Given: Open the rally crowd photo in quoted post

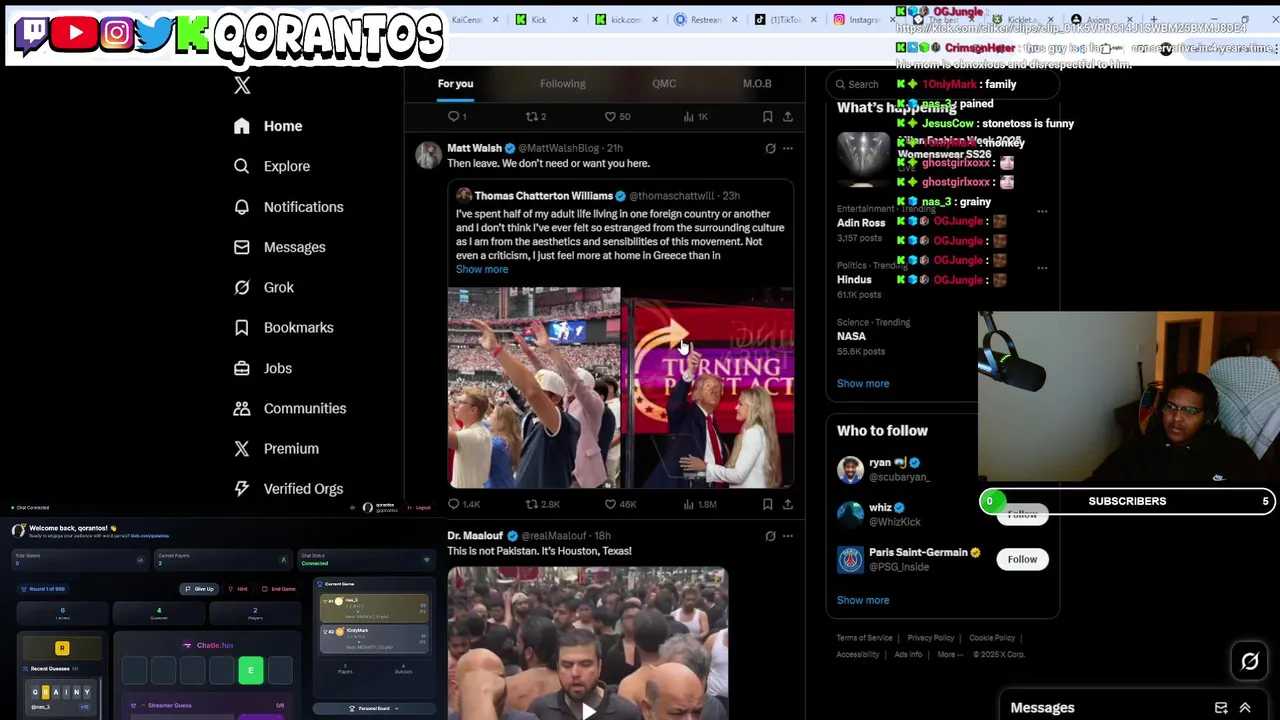Looking at the screenshot, I should (x=534, y=388).
